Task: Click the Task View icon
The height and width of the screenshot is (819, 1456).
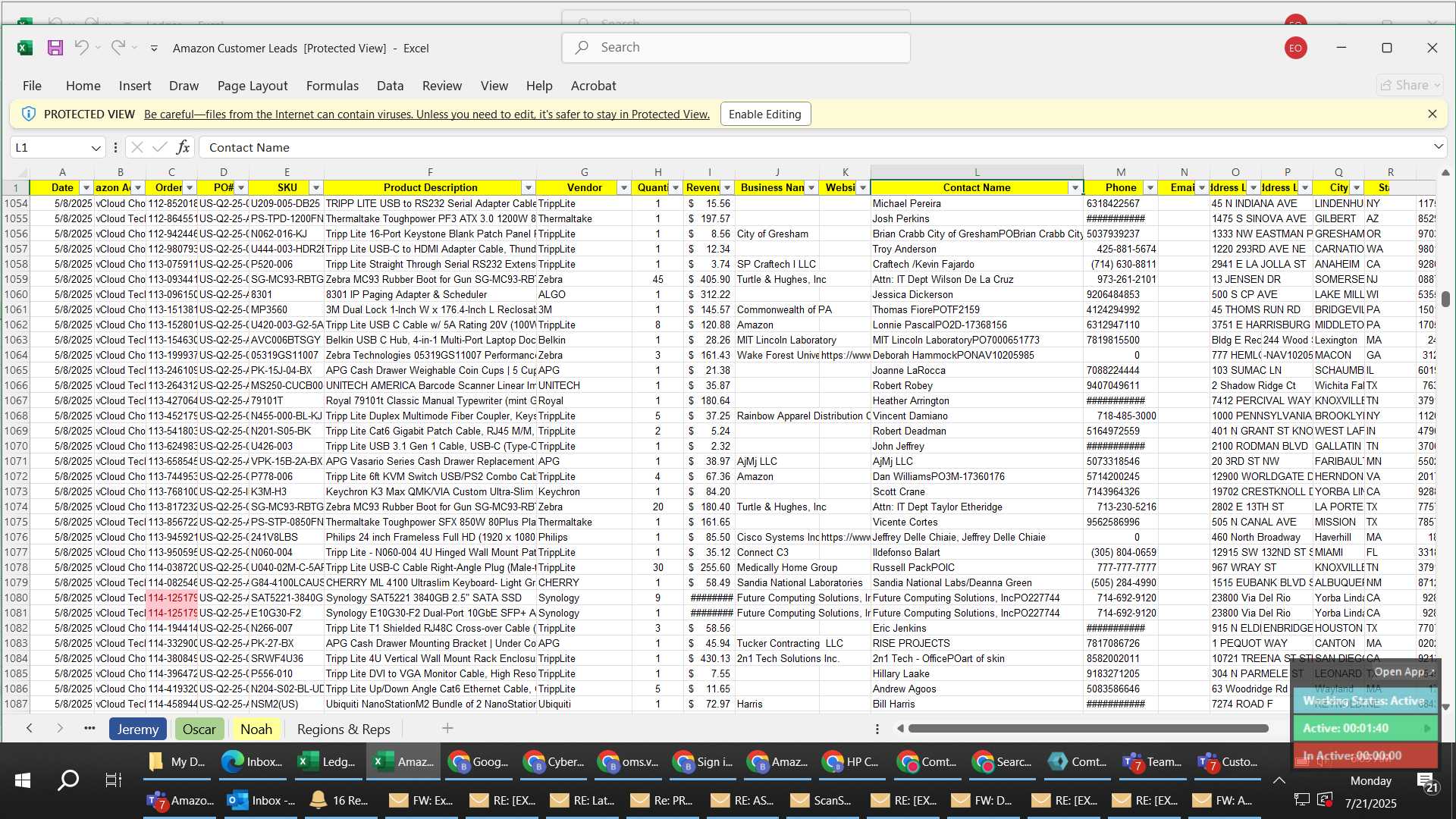Action: pyautogui.click(x=113, y=780)
